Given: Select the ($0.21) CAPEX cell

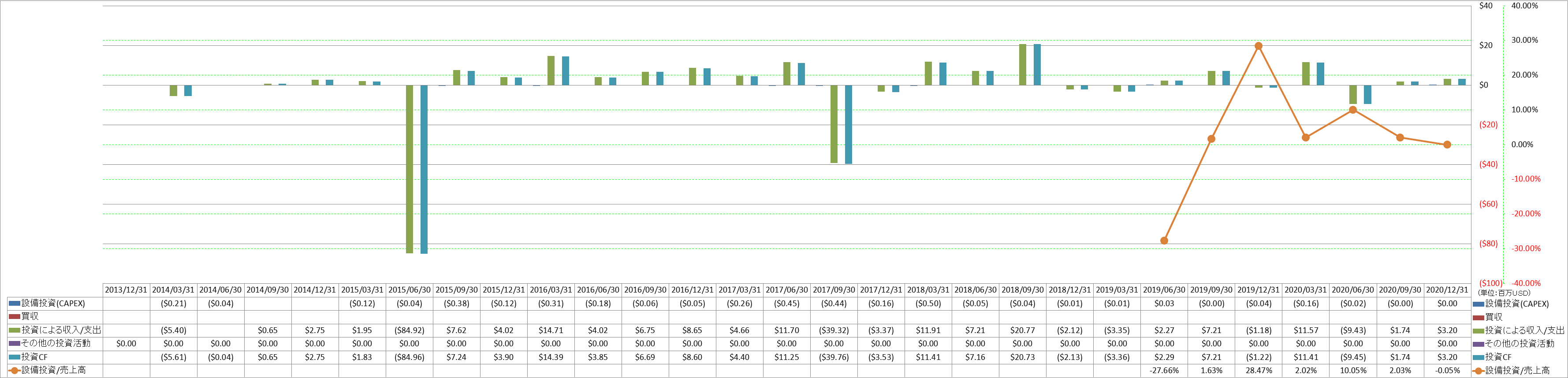Looking at the screenshot, I should coord(174,304).
